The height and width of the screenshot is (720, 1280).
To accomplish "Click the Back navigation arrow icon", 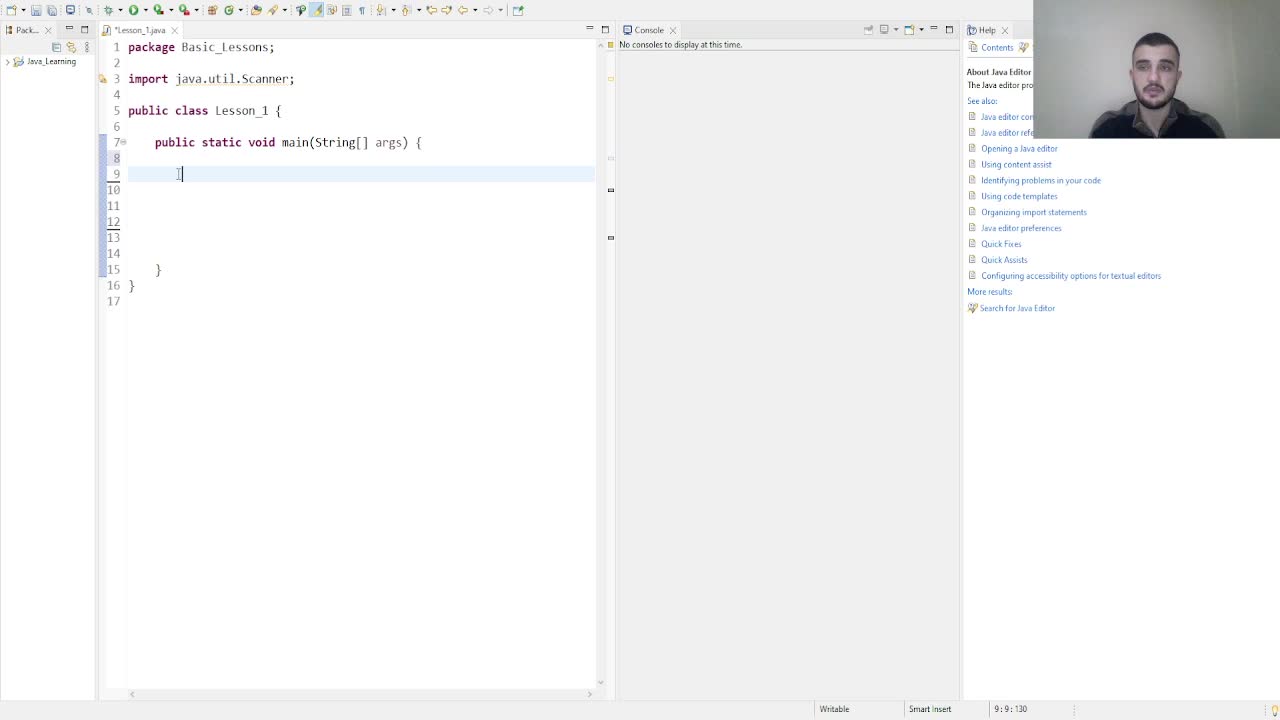I will [x=463, y=10].
